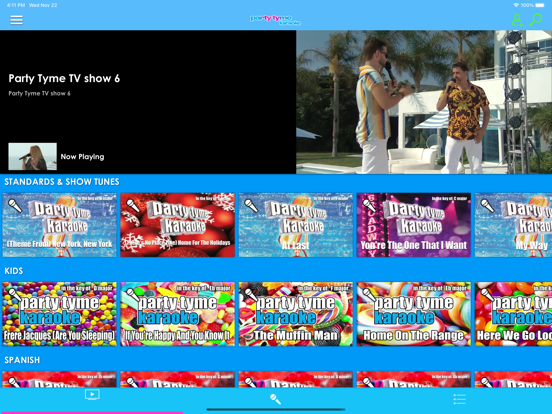Open You're The One That I Want
This screenshot has width=552, height=414.
[414, 225]
